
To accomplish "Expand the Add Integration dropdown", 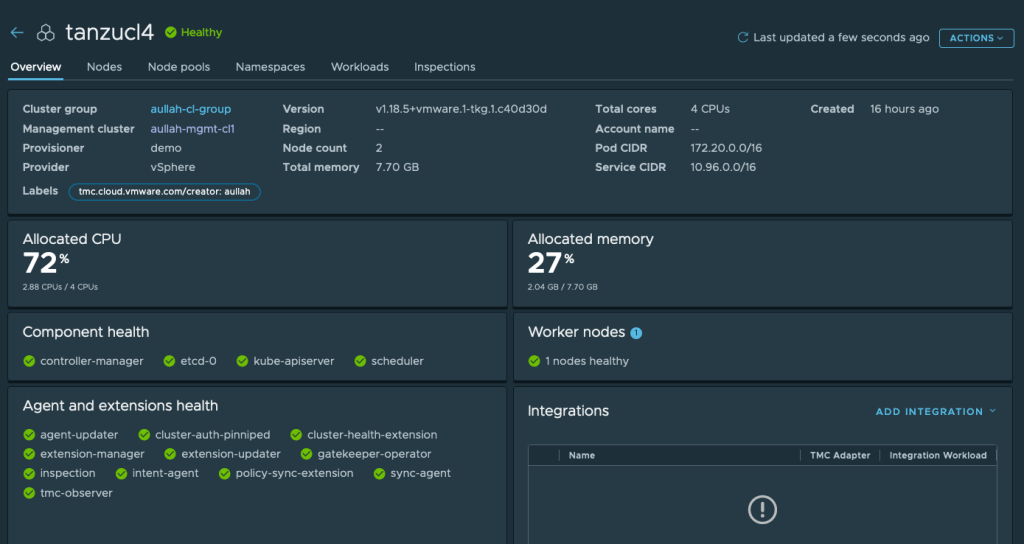I will (936, 412).
